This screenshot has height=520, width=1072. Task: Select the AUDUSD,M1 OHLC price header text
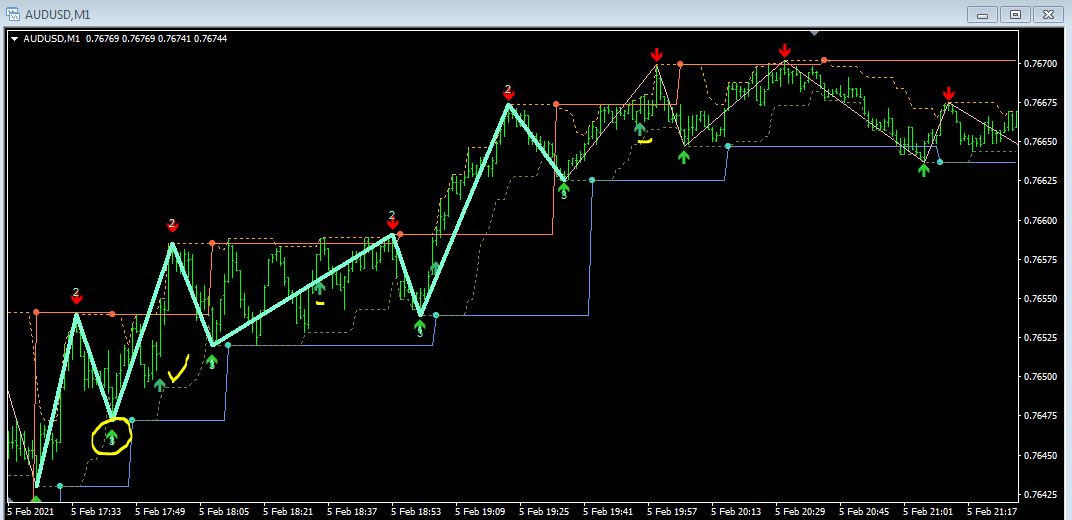coord(125,39)
